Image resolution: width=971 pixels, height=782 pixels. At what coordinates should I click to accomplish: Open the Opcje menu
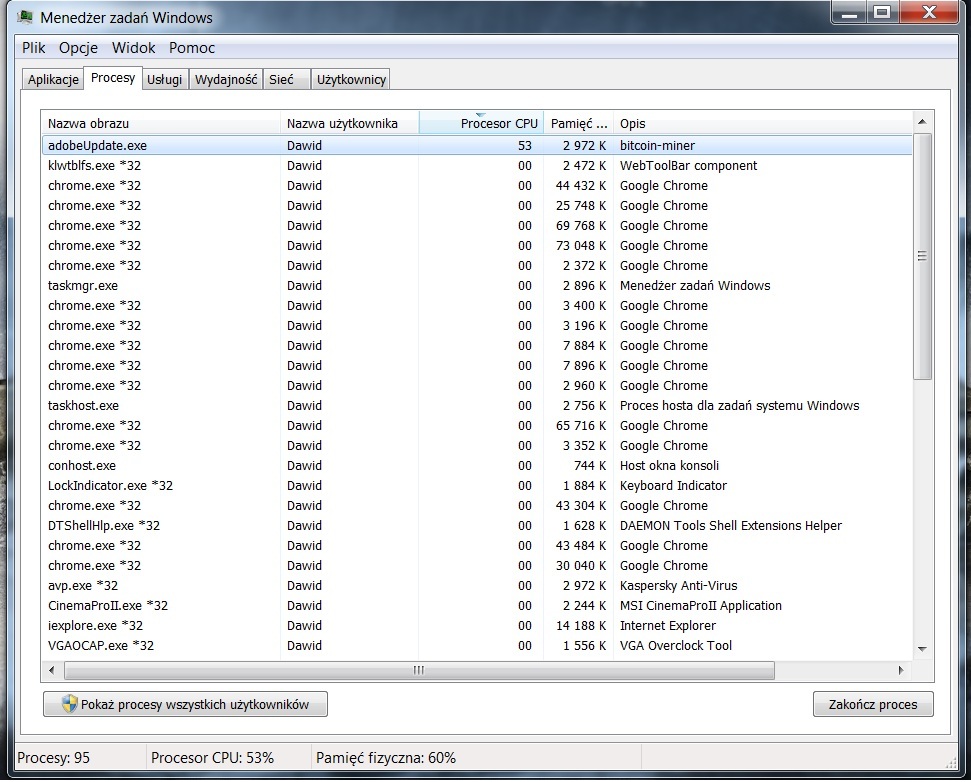point(79,48)
